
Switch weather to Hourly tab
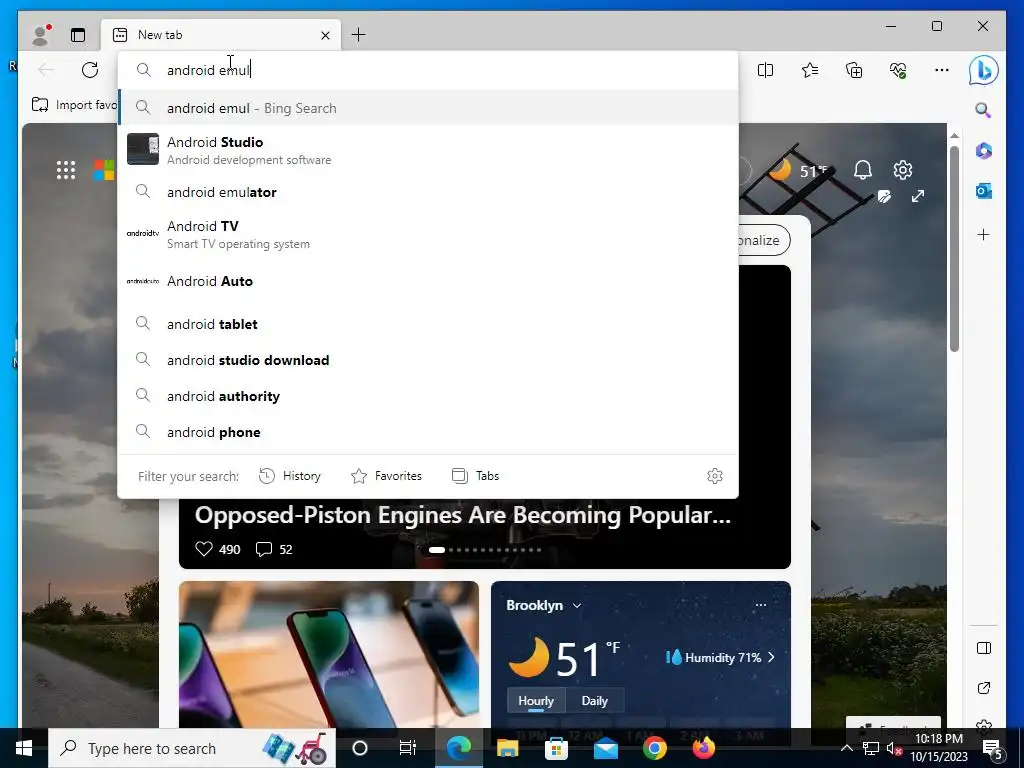click(x=536, y=701)
